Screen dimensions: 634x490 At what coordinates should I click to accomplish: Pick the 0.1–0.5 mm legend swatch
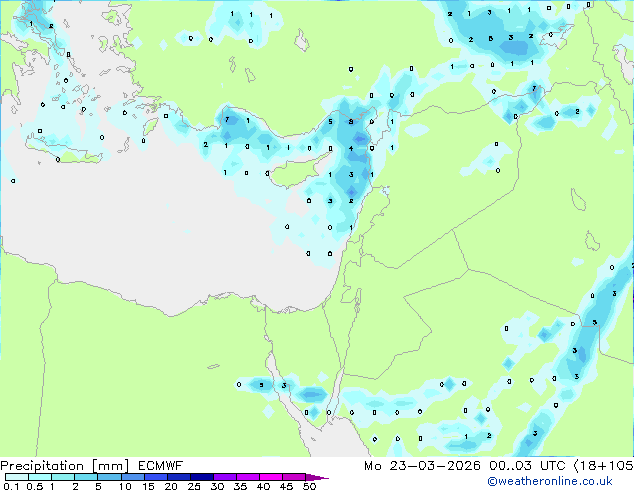point(17,477)
